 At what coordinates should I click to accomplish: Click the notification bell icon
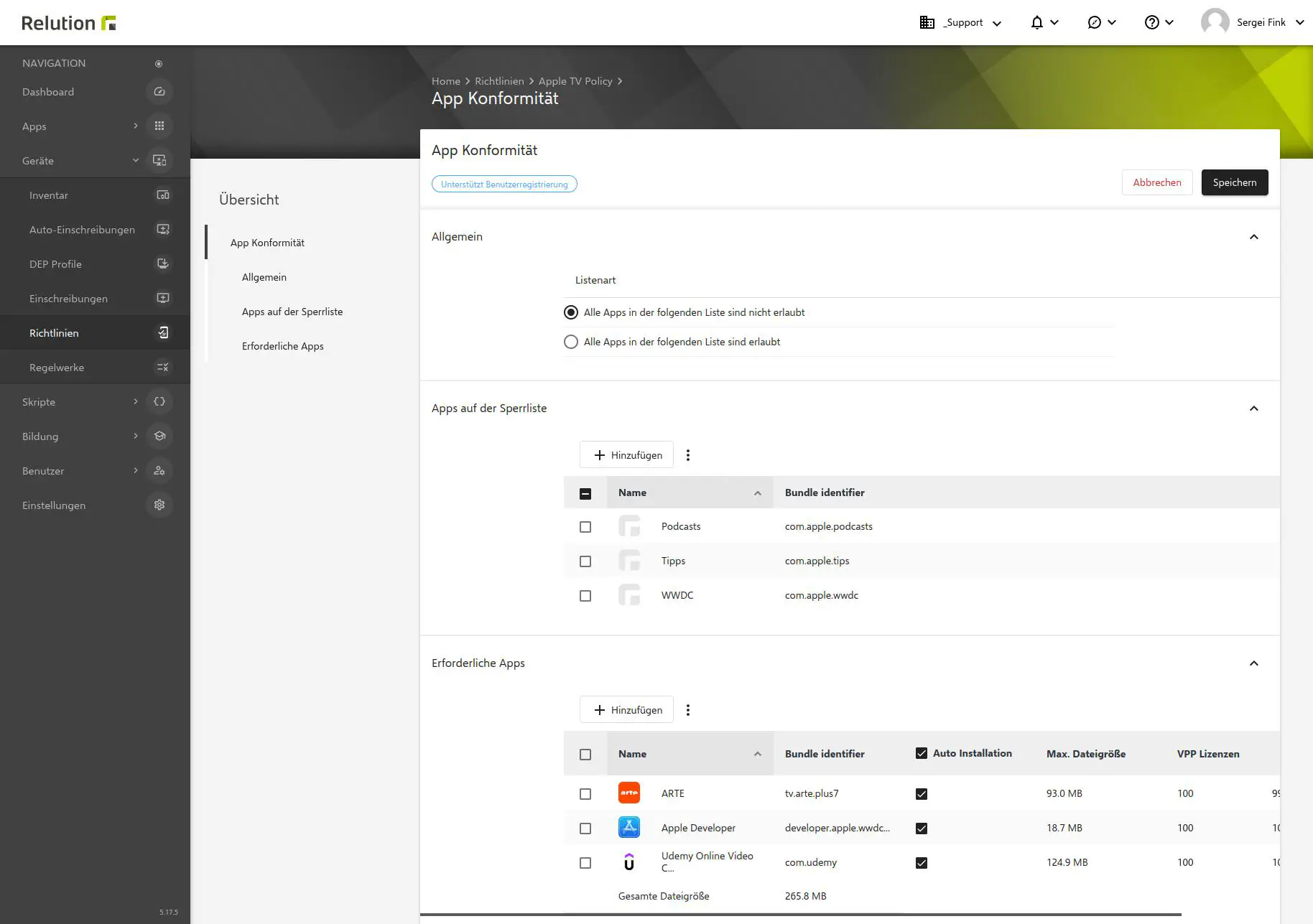[x=1036, y=22]
